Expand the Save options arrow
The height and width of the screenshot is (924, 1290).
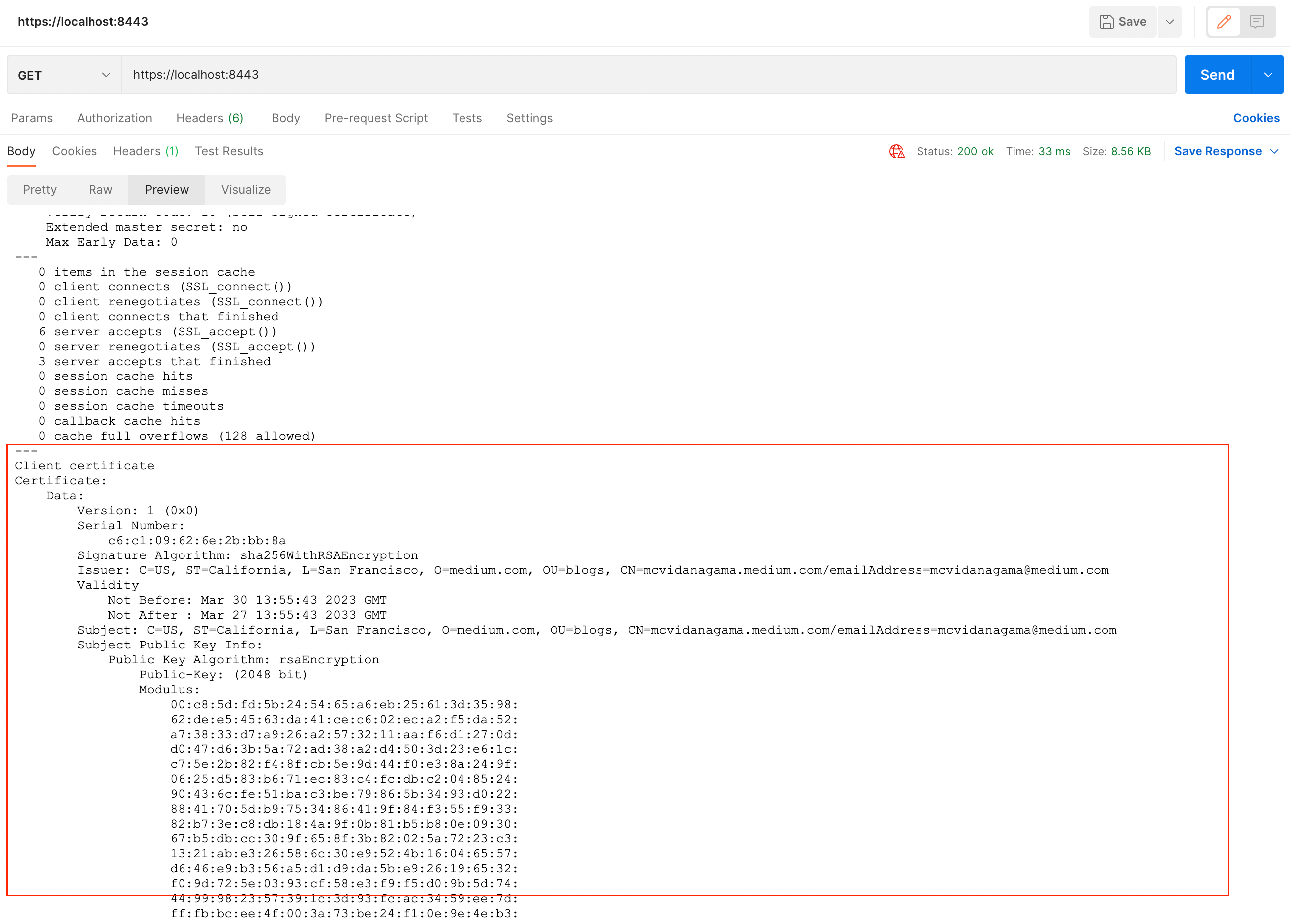coord(1170,21)
